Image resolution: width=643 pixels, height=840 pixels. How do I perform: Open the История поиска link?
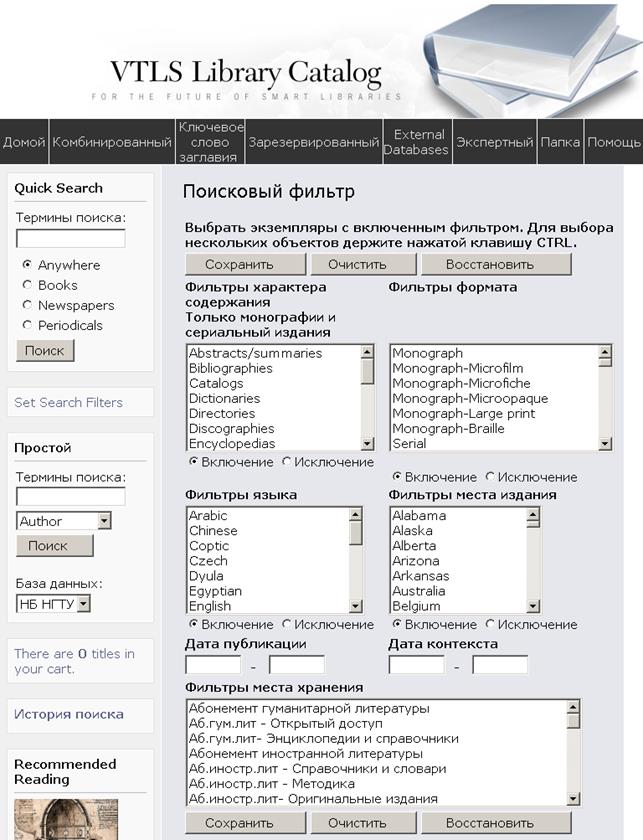(68, 714)
